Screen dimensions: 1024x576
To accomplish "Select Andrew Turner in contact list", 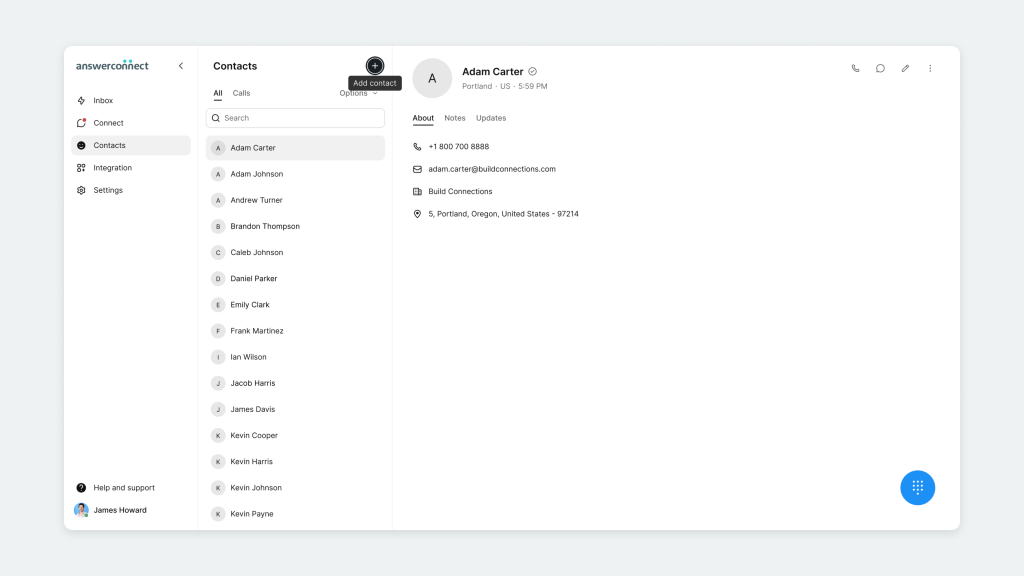I will coord(295,200).
